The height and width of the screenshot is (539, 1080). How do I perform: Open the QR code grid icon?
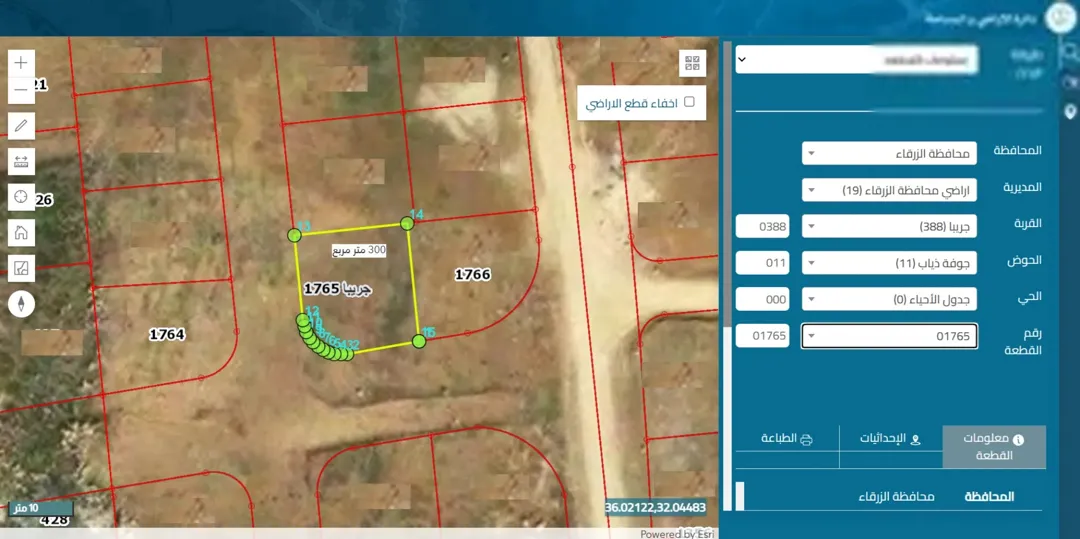click(x=692, y=63)
